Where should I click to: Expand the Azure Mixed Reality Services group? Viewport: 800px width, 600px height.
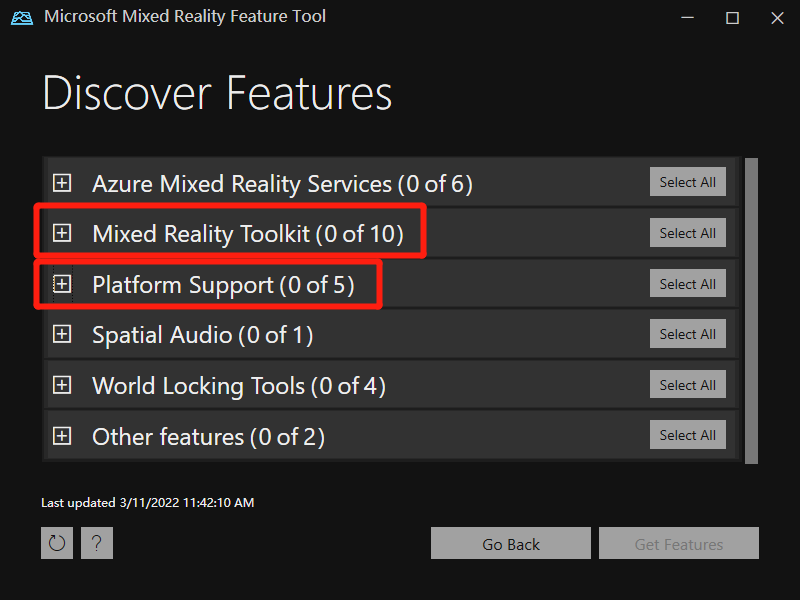point(62,183)
